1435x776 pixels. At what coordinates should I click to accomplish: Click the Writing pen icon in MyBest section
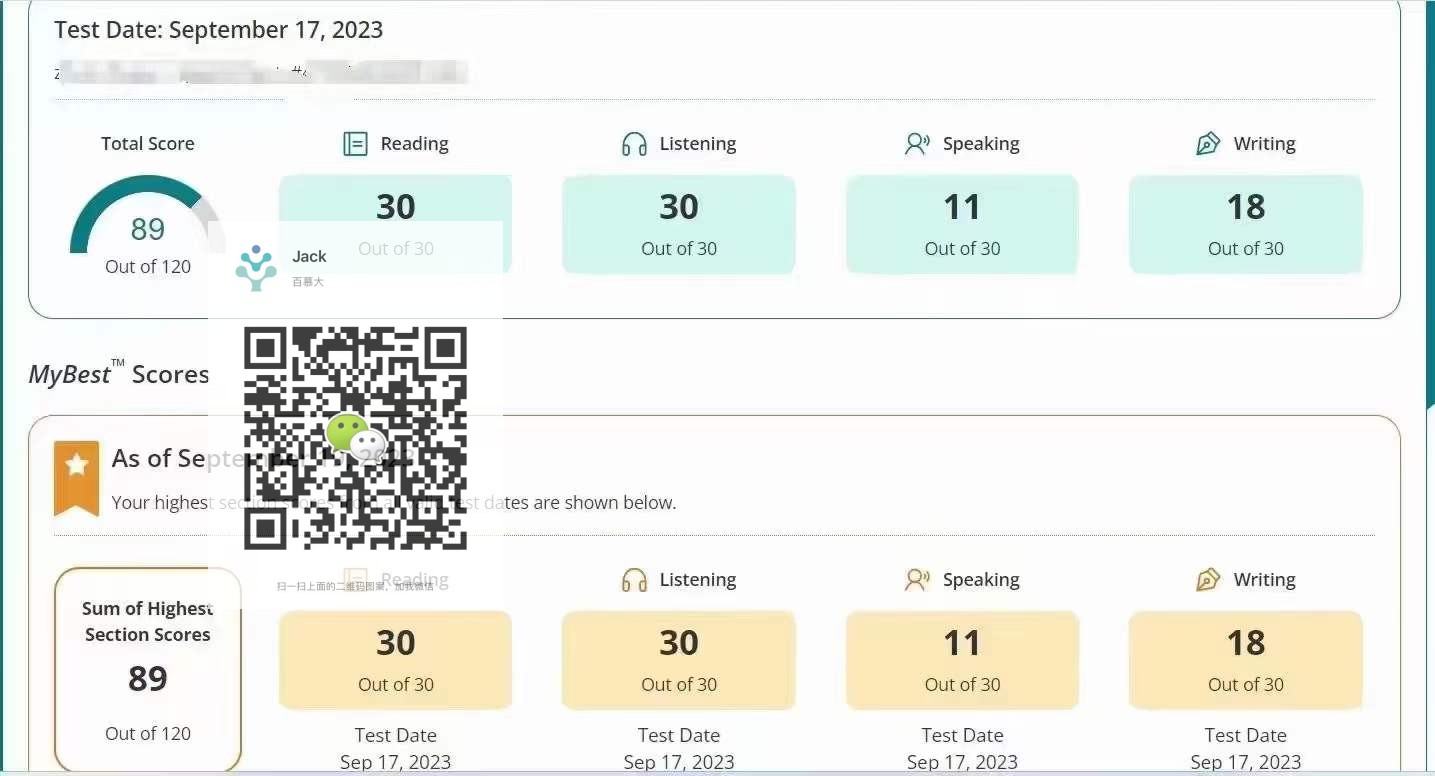(x=1208, y=580)
